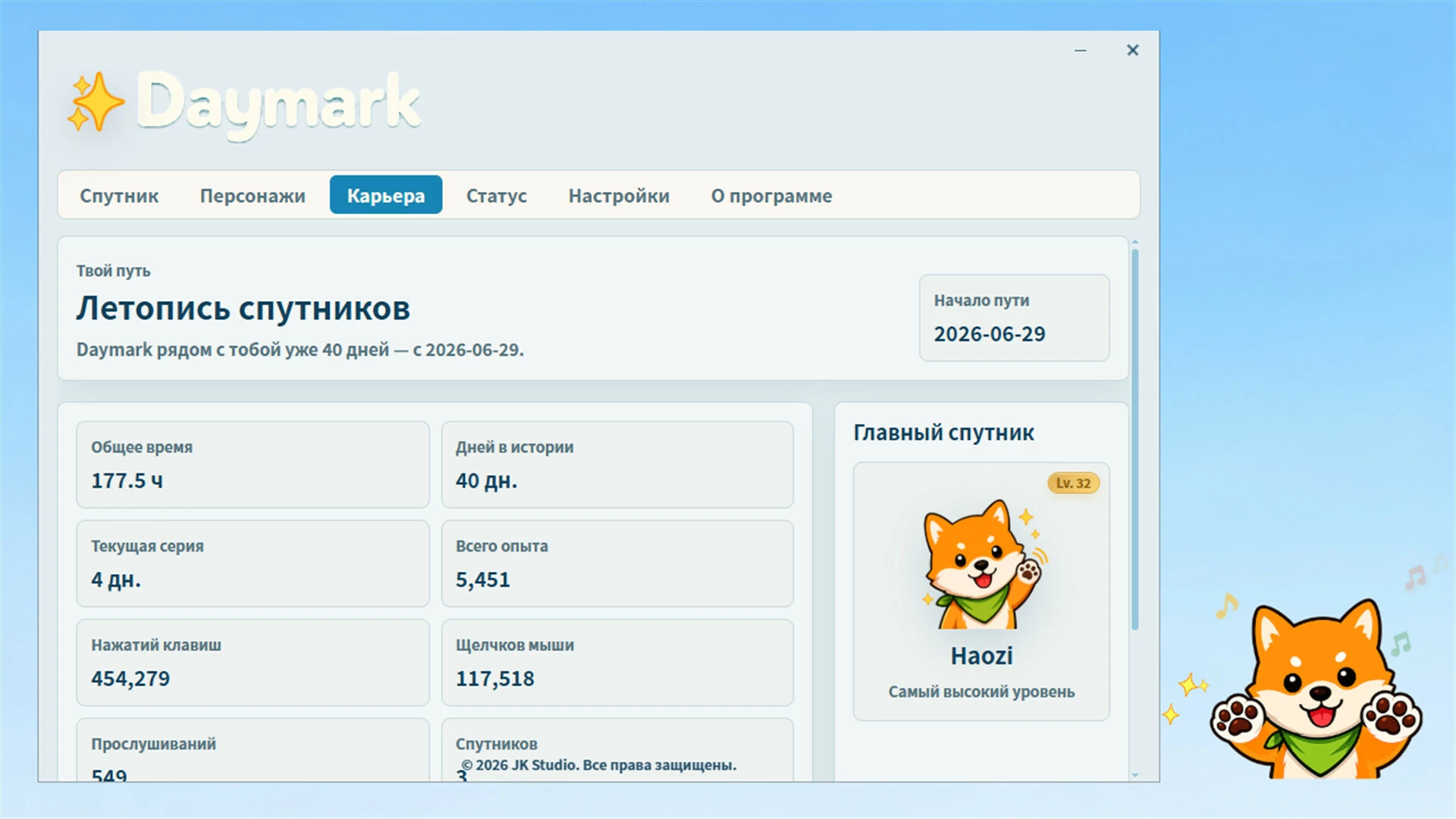
Task: Minimize the Daymark window
Action: [x=1081, y=50]
